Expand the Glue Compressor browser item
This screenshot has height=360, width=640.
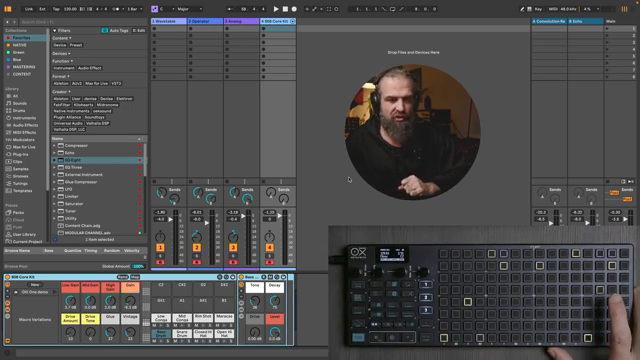pyautogui.click(x=54, y=182)
